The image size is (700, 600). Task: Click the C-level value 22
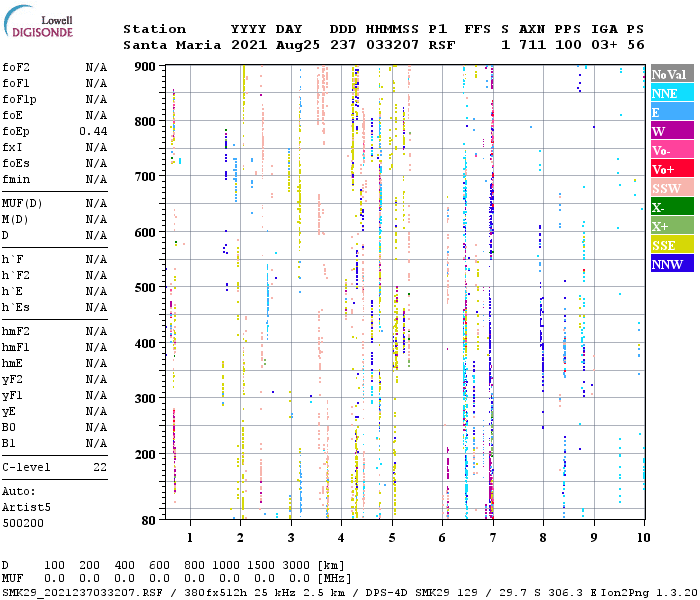click(x=100, y=467)
